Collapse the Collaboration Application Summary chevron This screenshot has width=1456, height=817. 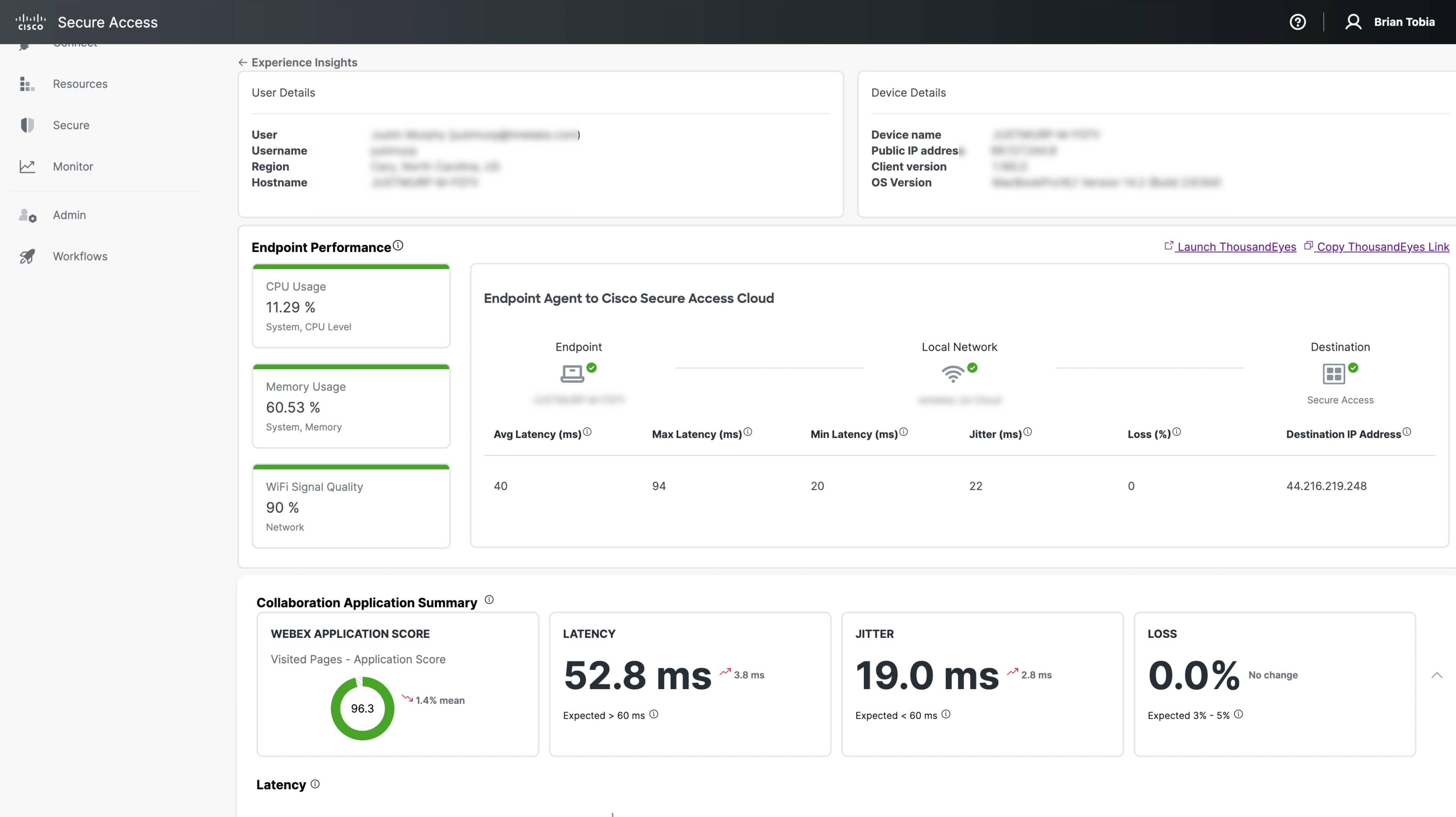pos(1437,675)
